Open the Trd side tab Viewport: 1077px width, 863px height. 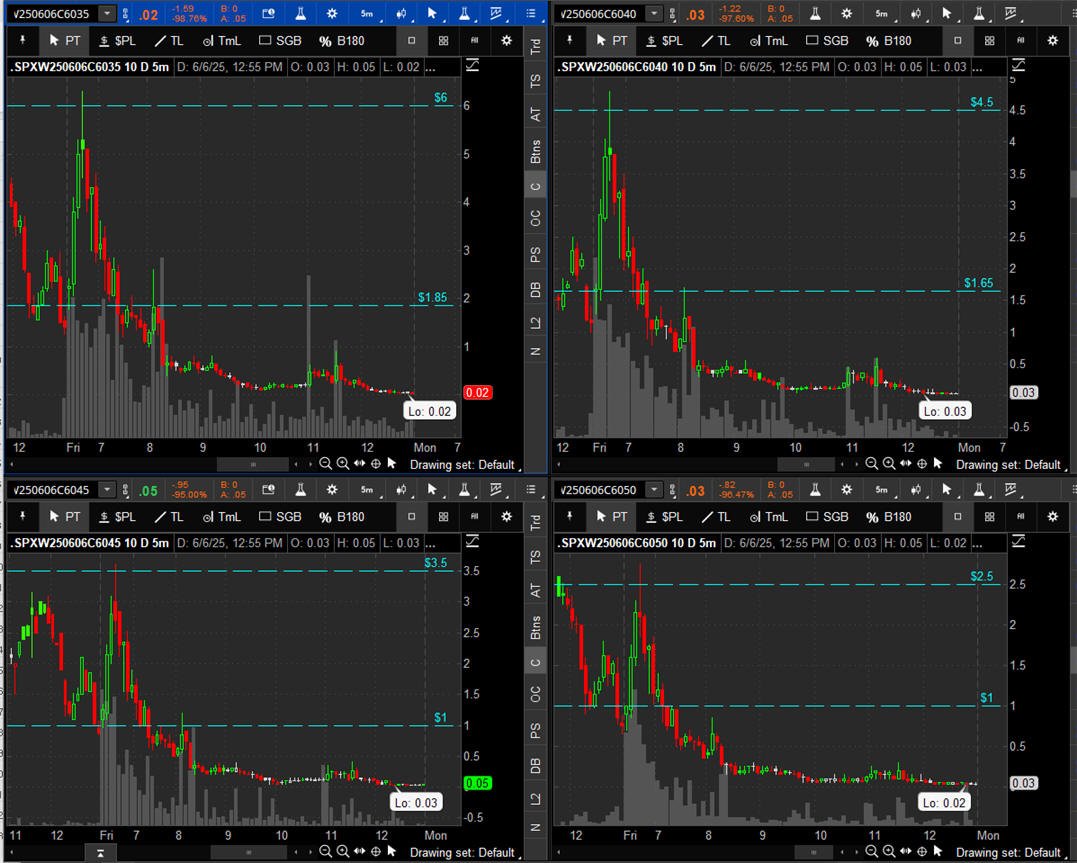[536, 47]
